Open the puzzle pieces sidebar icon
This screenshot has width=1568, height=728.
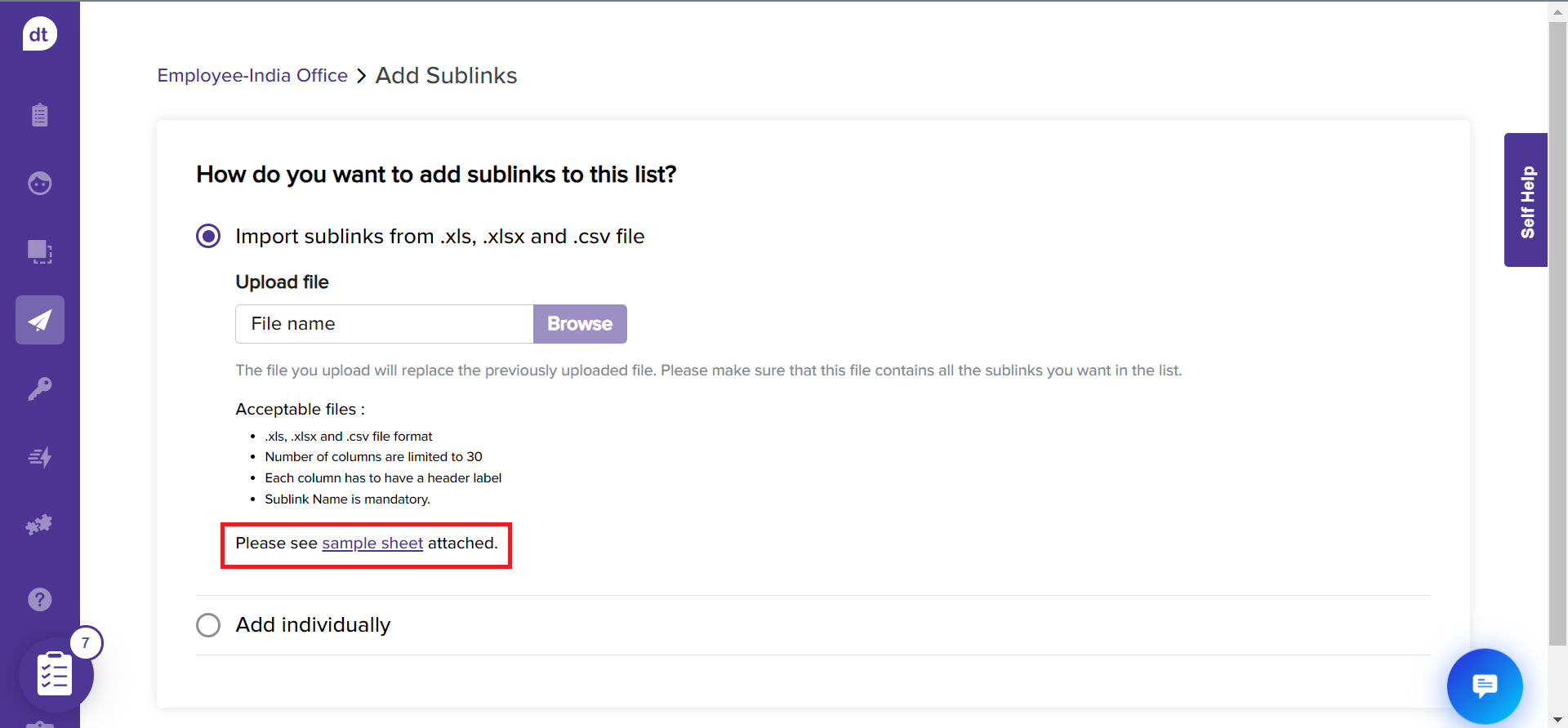[39, 525]
